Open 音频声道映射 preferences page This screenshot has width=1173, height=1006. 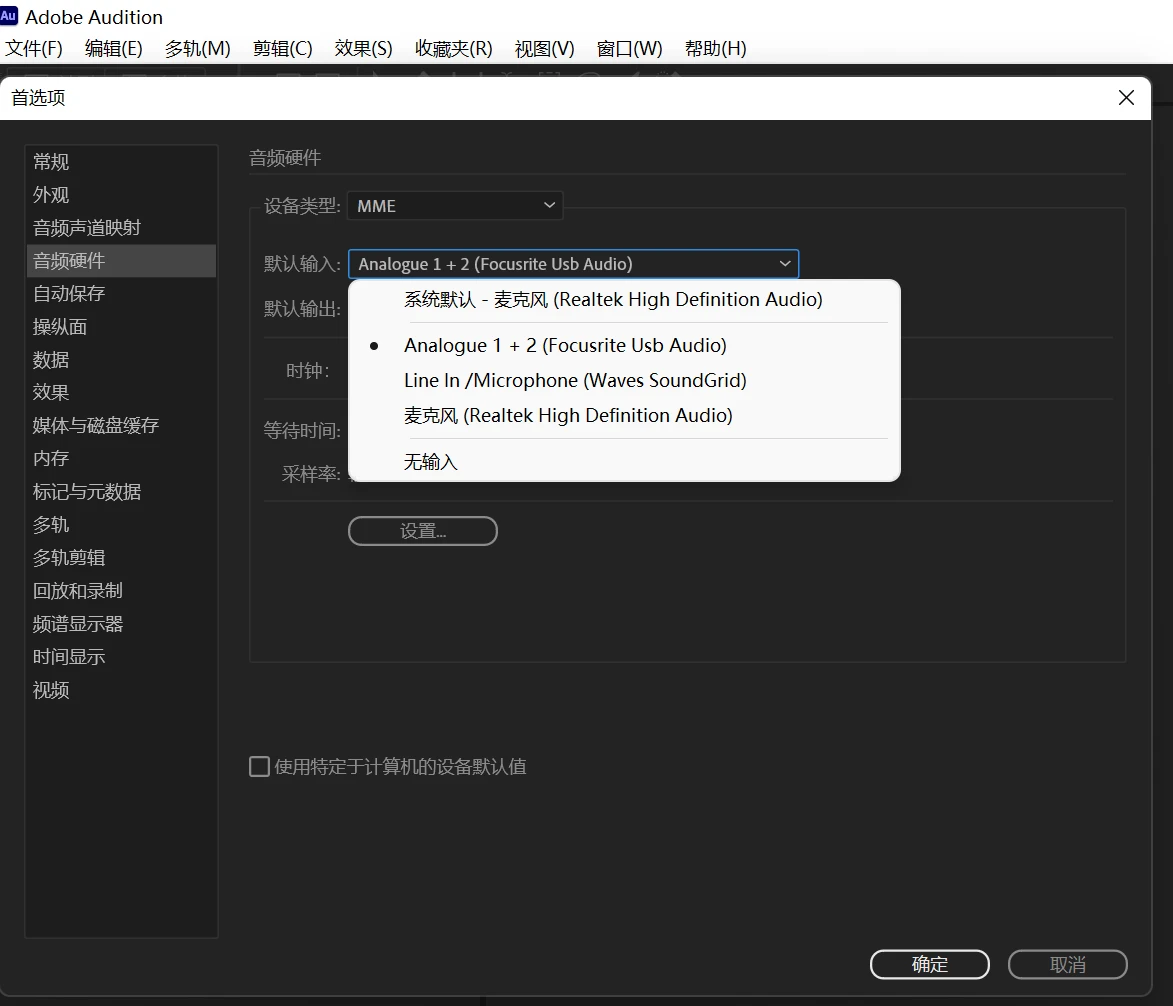pyautogui.click(x=121, y=227)
